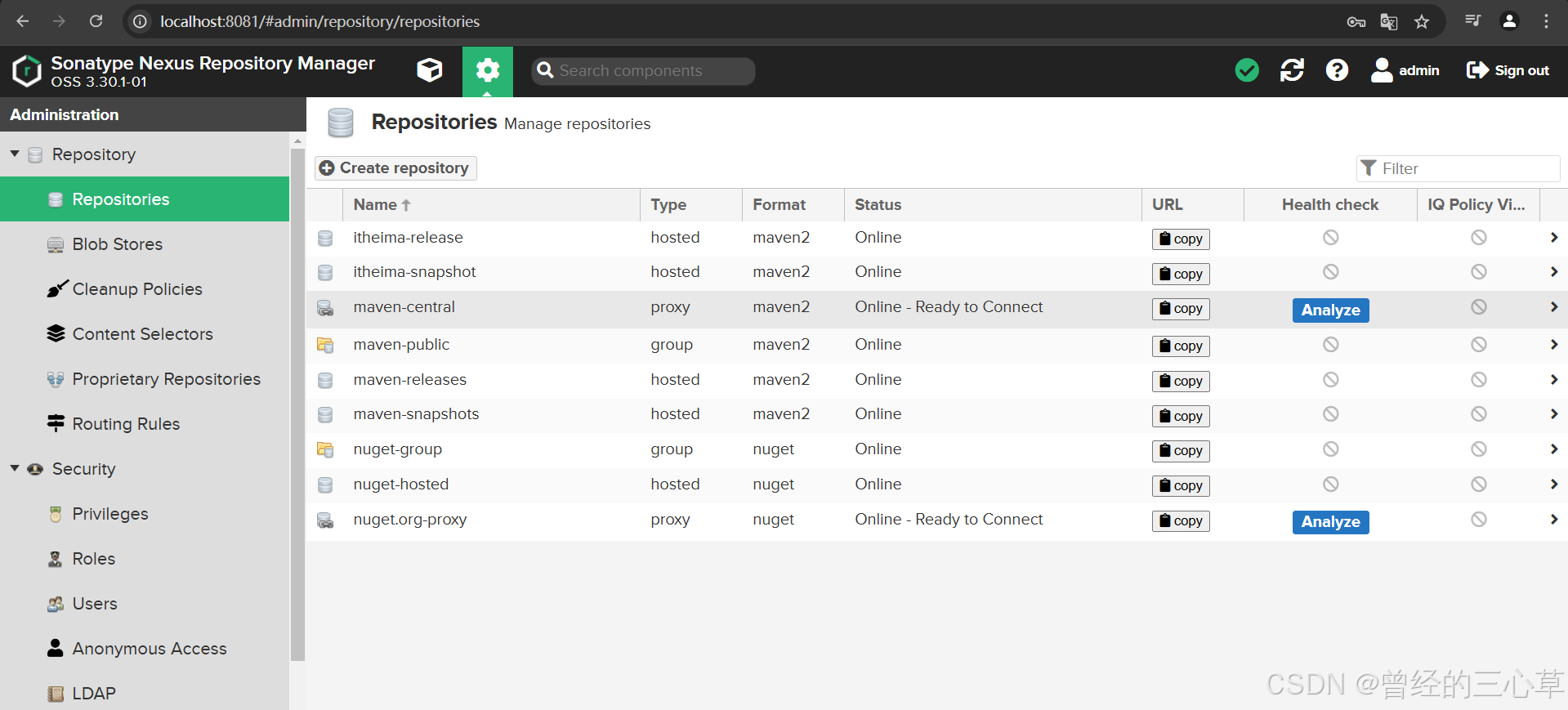1568x710 pixels.
Task: Focus the Search components field
Action: point(643,71)
